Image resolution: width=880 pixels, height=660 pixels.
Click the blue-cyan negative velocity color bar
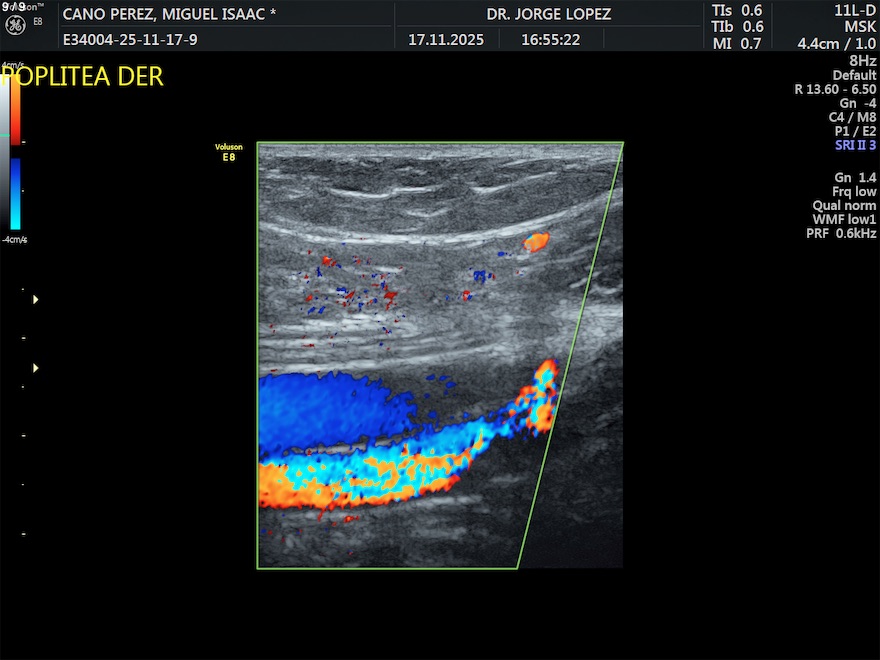click(15, 194)
